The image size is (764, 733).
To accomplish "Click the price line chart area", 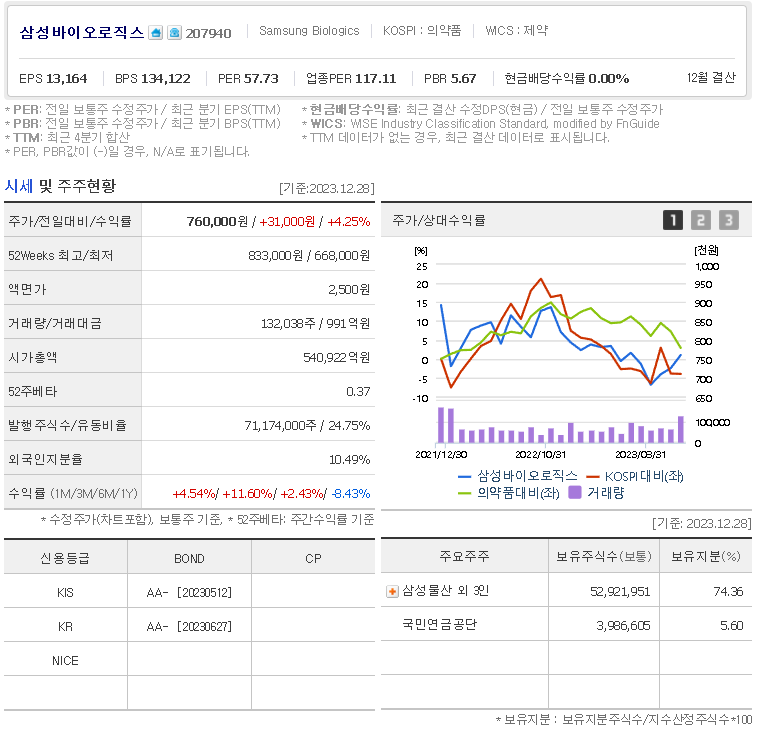I will tap(560, 331).
